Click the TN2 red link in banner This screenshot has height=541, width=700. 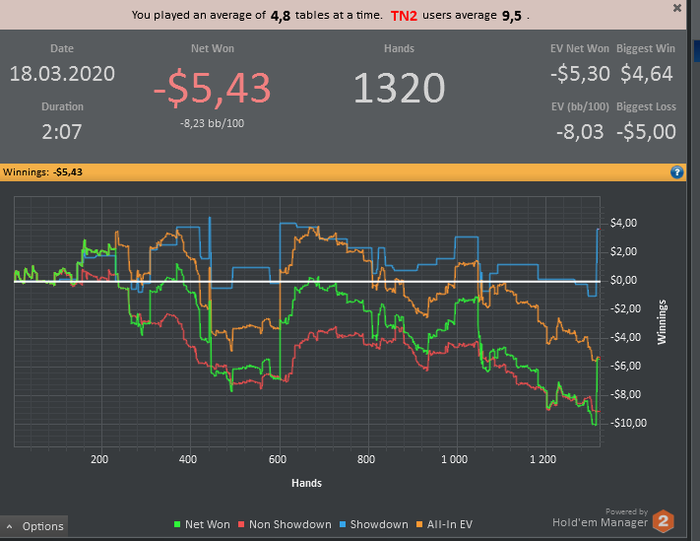tap(404, 16)
